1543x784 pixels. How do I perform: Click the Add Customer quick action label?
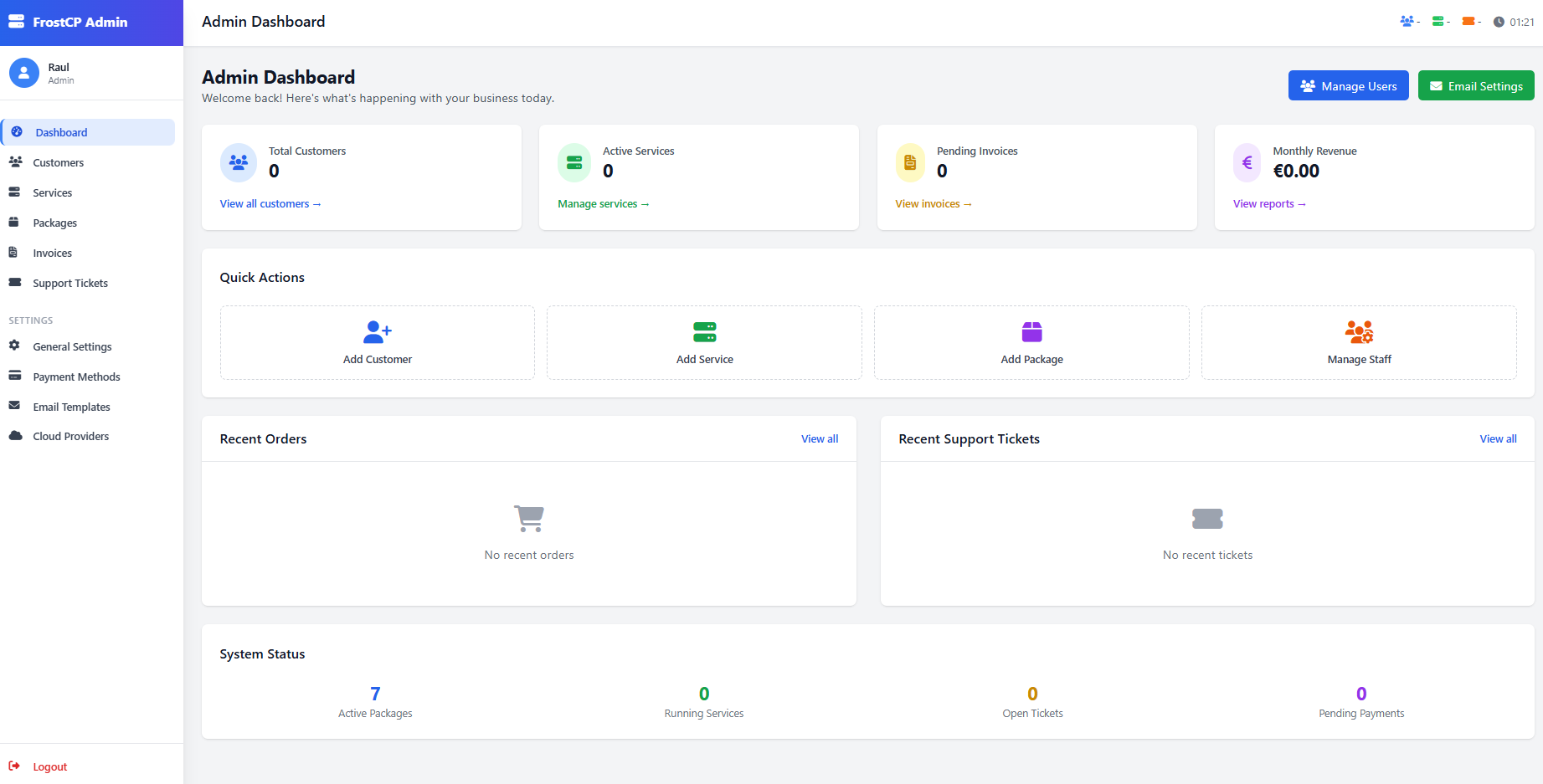378,359
